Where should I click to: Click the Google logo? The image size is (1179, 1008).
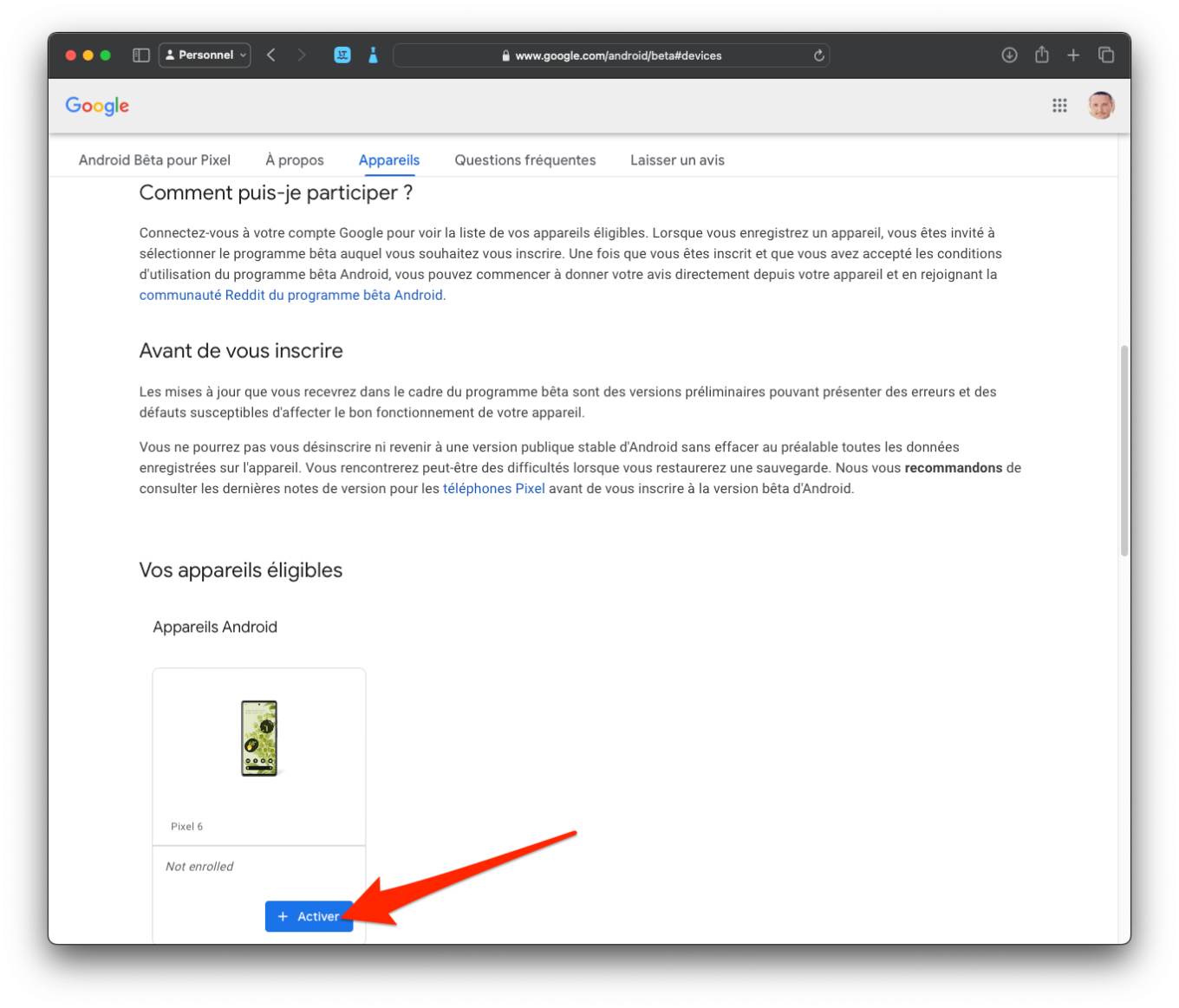tap(97, 106)
